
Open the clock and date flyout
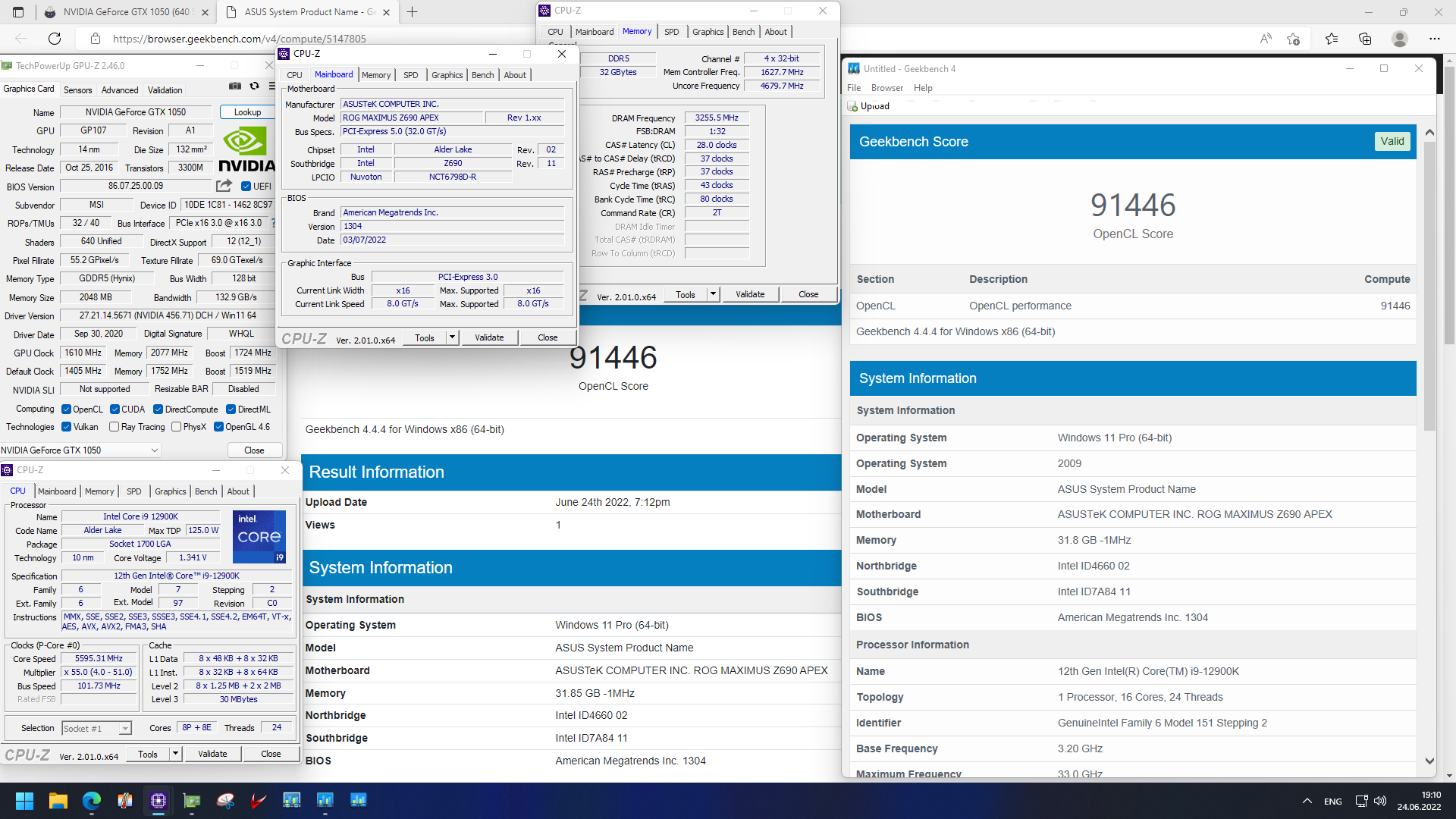pos(1419,801)
